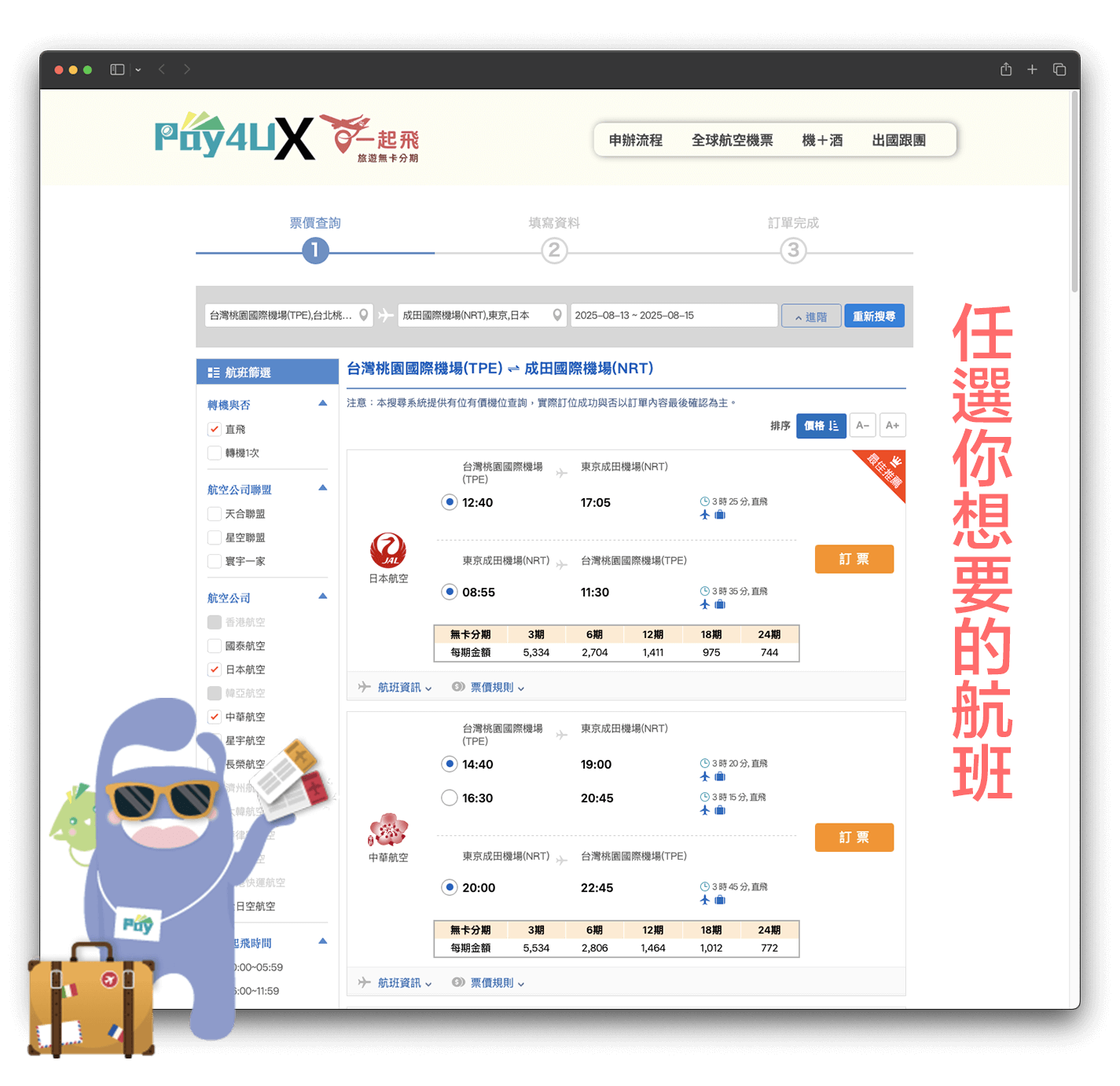Open the 全球航空機票 menu item
1120x1086 pixels.
732,140
